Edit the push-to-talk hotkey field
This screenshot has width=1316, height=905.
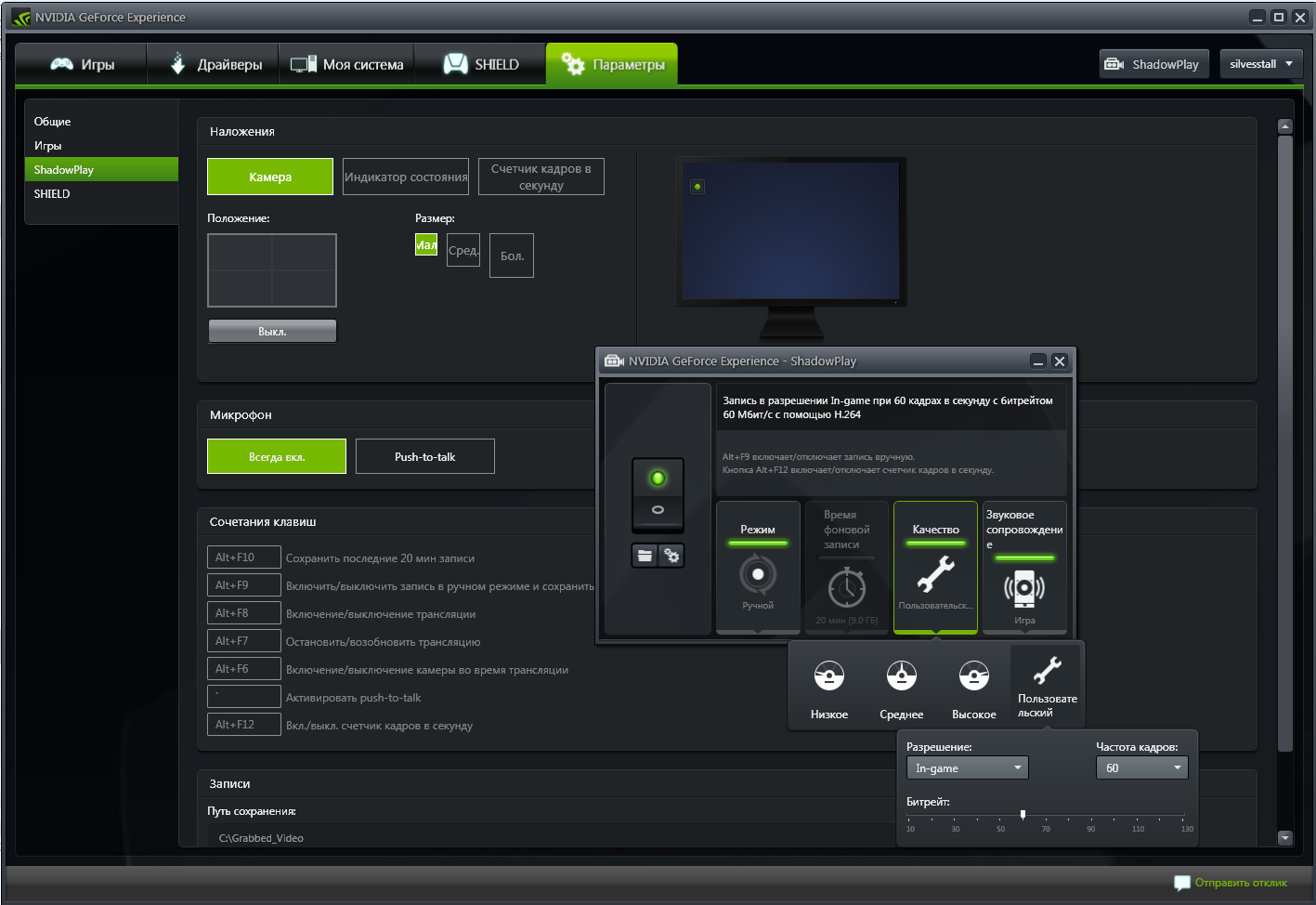[x=244, y=697]
